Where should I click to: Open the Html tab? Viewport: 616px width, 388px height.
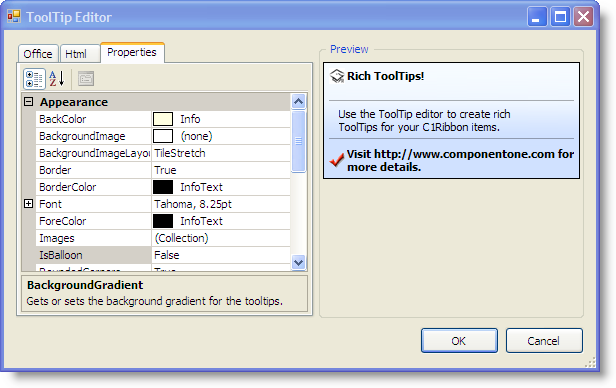79,54
